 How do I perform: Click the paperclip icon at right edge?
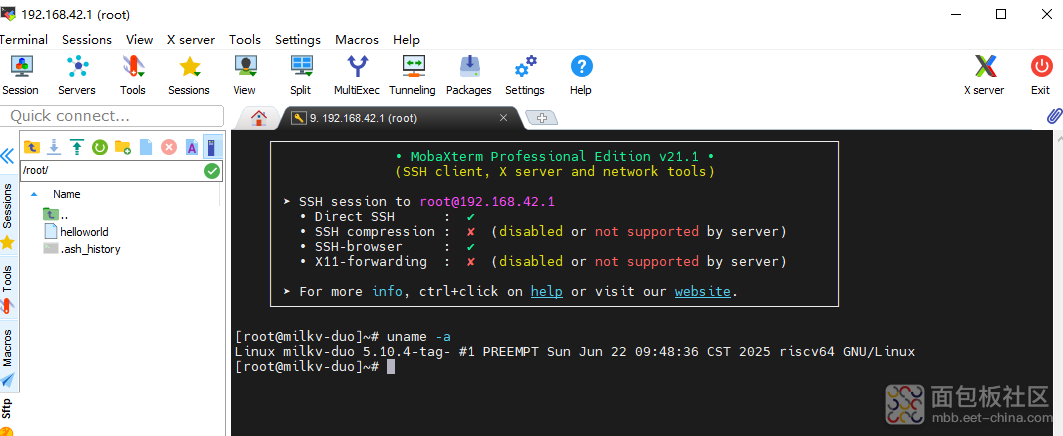point(1054,115)
